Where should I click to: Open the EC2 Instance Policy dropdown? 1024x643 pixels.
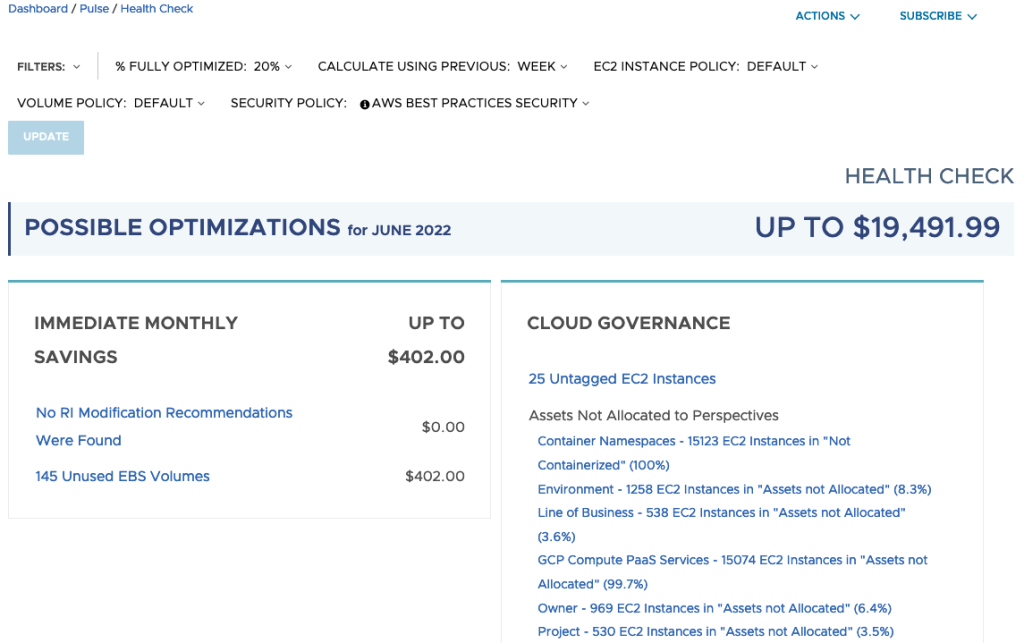coord(705,67)
